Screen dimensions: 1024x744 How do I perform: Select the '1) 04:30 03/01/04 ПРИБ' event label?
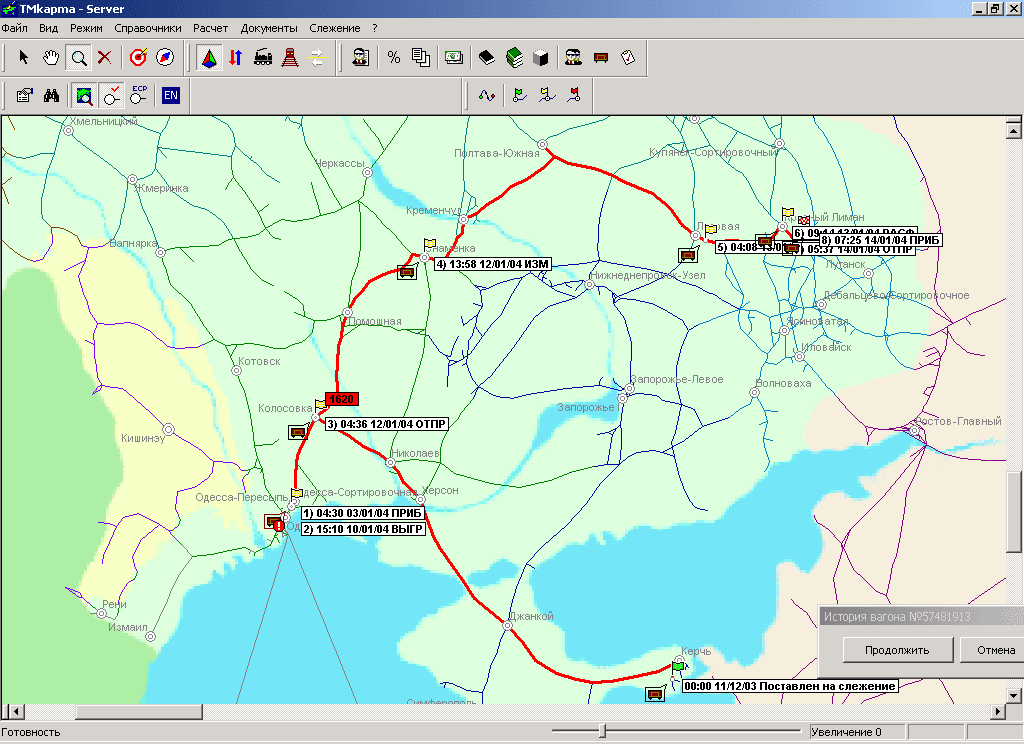[362, 513]
